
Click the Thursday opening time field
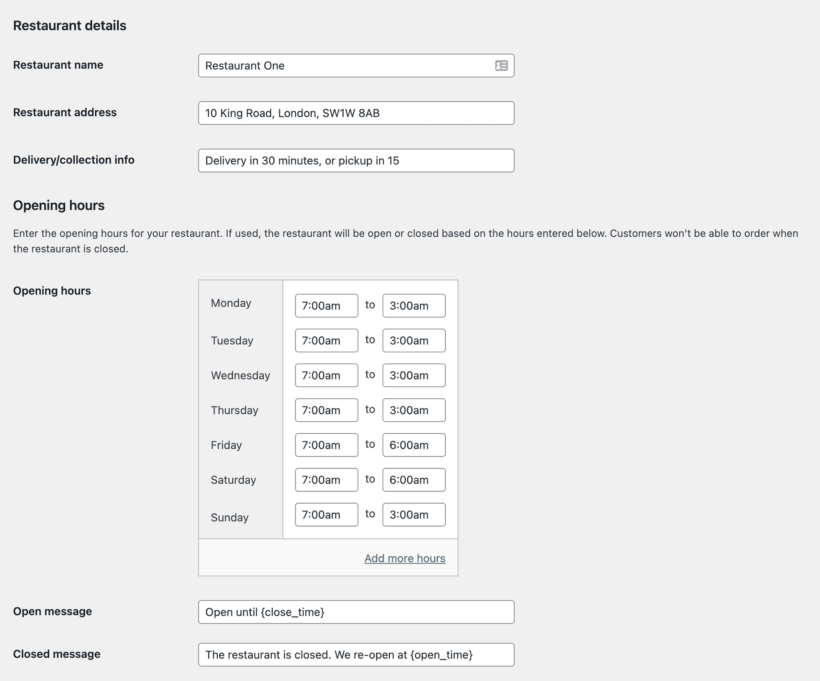(x=326, y=409)
